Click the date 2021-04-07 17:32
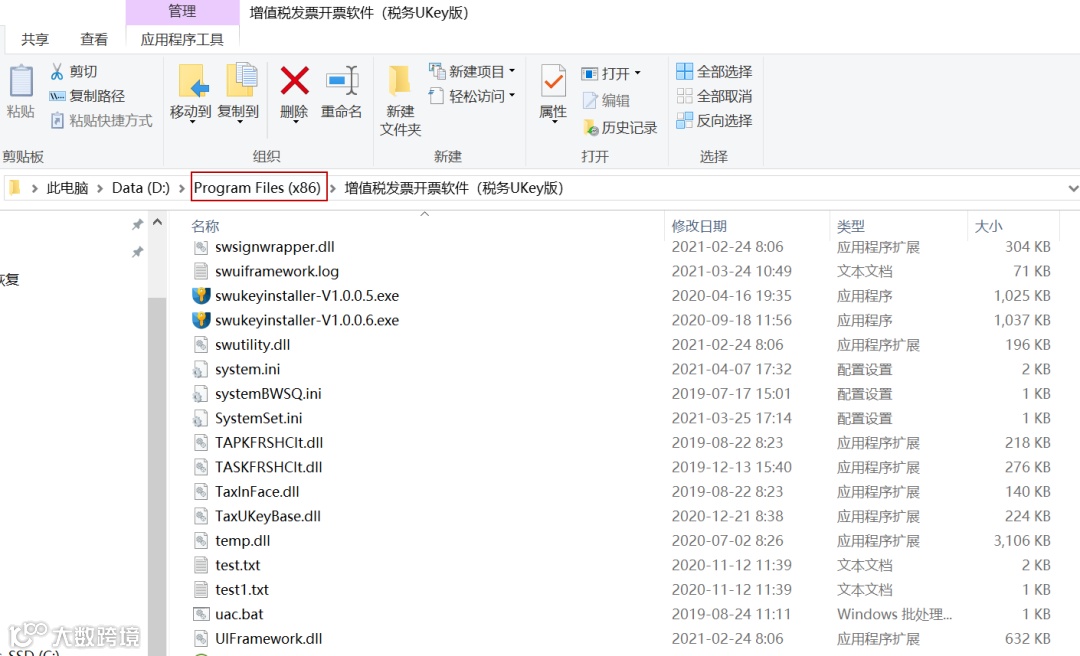The height and width of the screenshot is (656, 1080). pyautogui.click(x=731, y=369)
